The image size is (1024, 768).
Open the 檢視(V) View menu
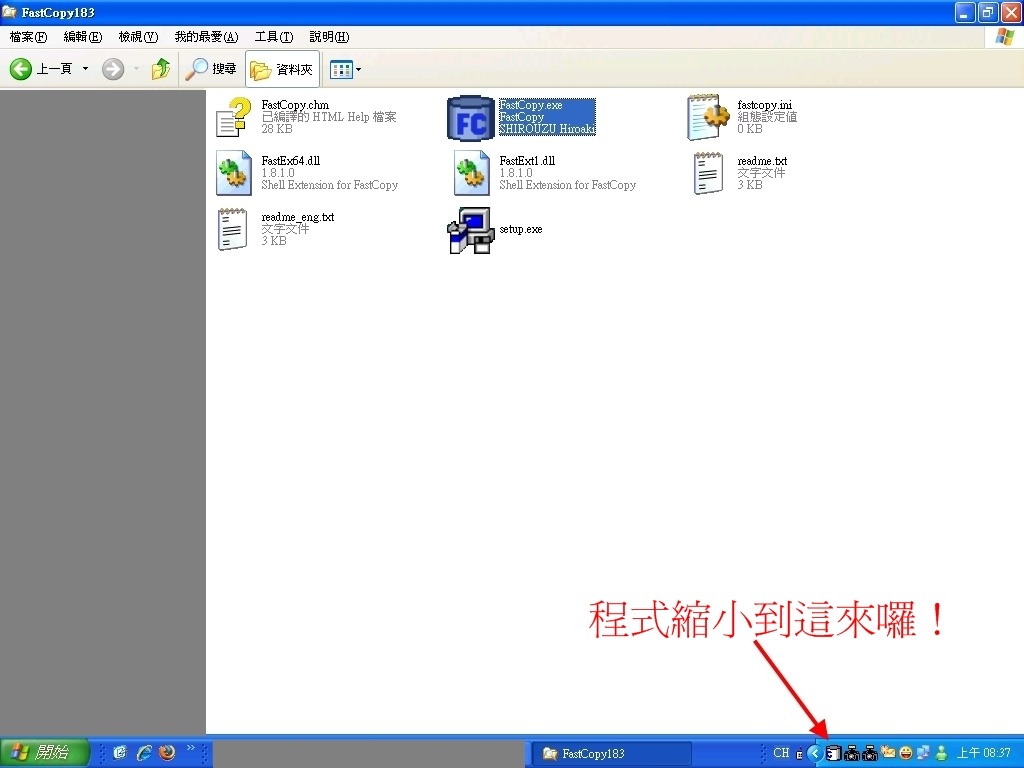pyautogui.click(x=138, y=37)
